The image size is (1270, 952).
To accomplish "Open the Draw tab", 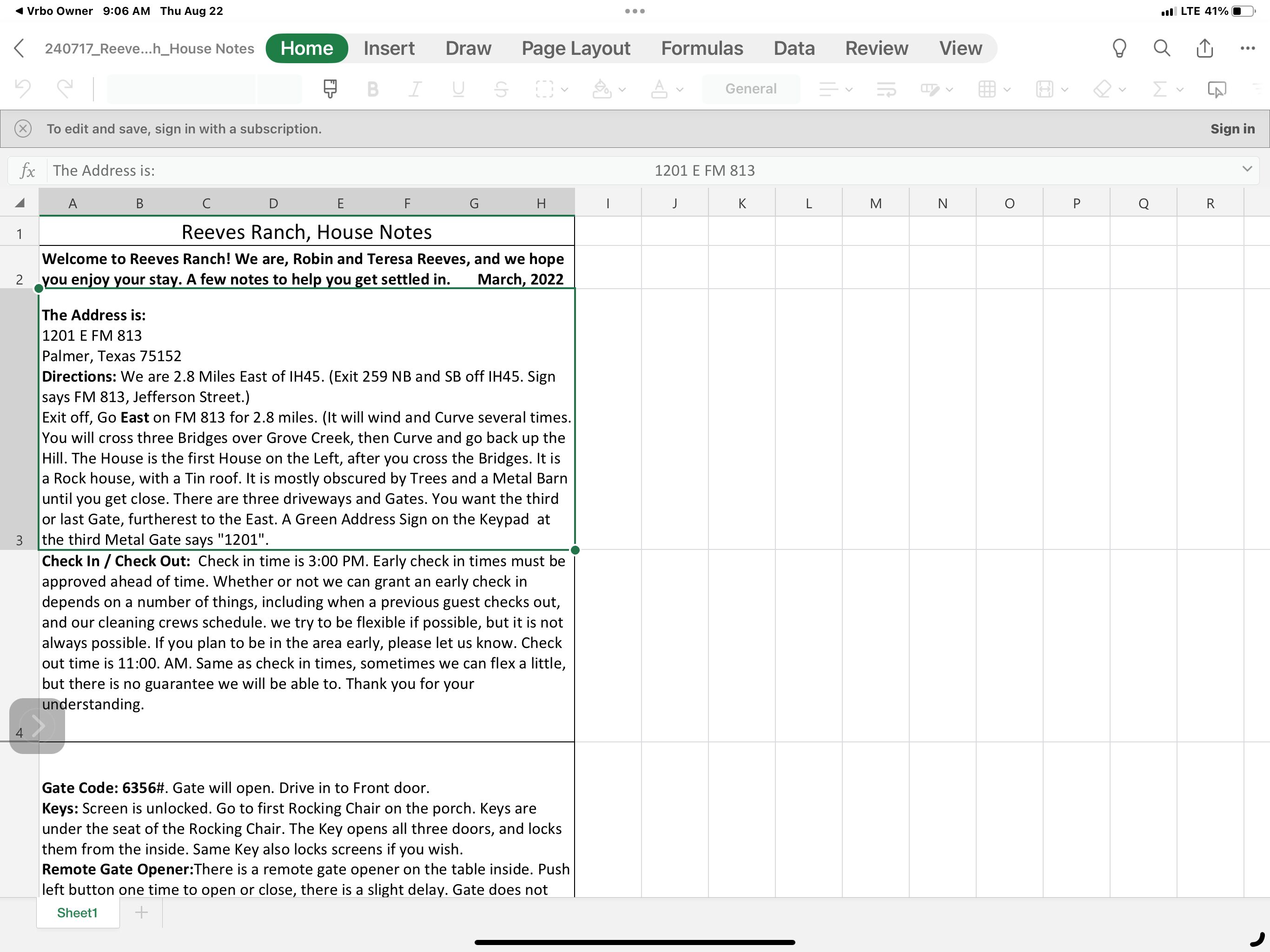I will coord(468,48).
